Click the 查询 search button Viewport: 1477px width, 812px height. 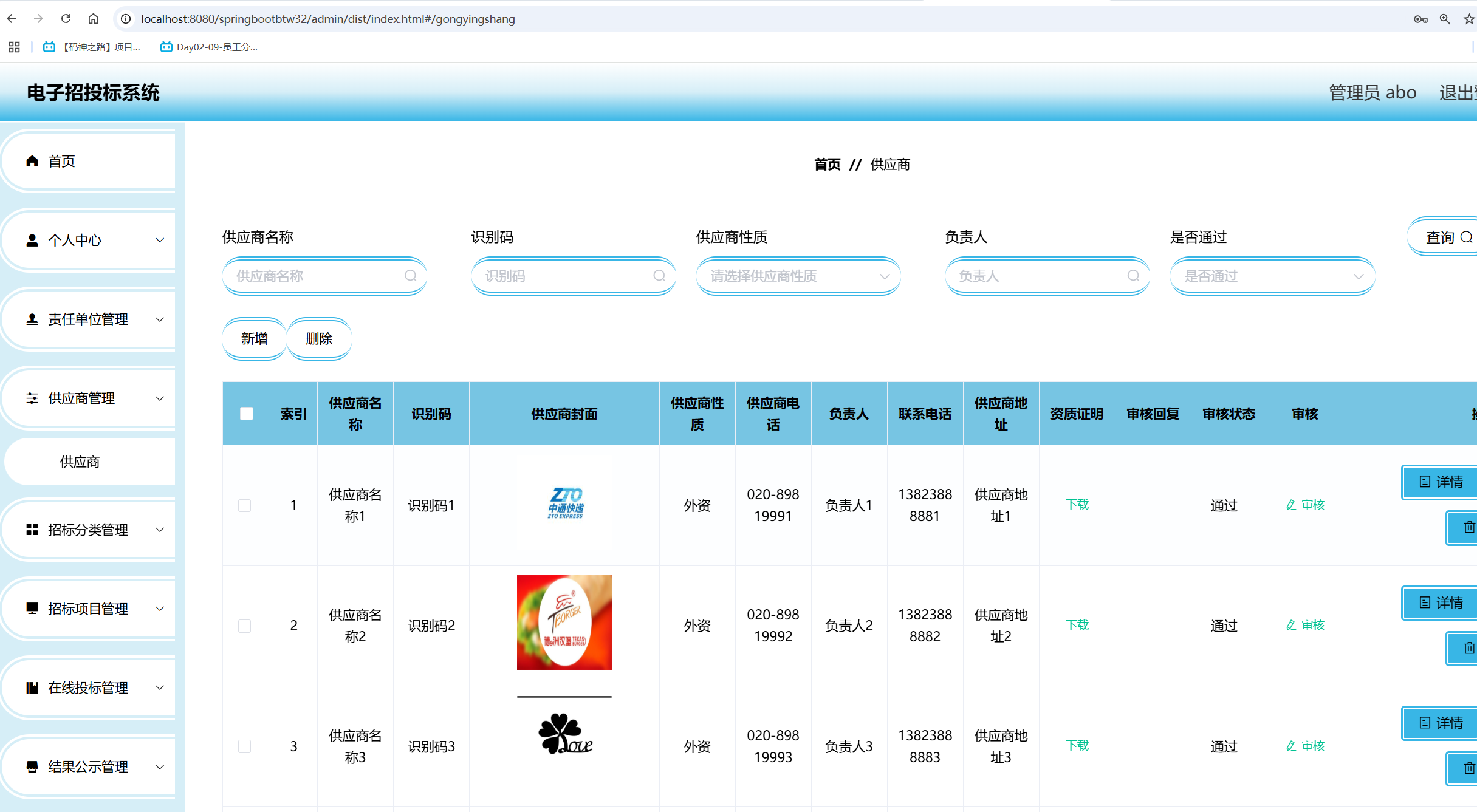pos(1444,237)
